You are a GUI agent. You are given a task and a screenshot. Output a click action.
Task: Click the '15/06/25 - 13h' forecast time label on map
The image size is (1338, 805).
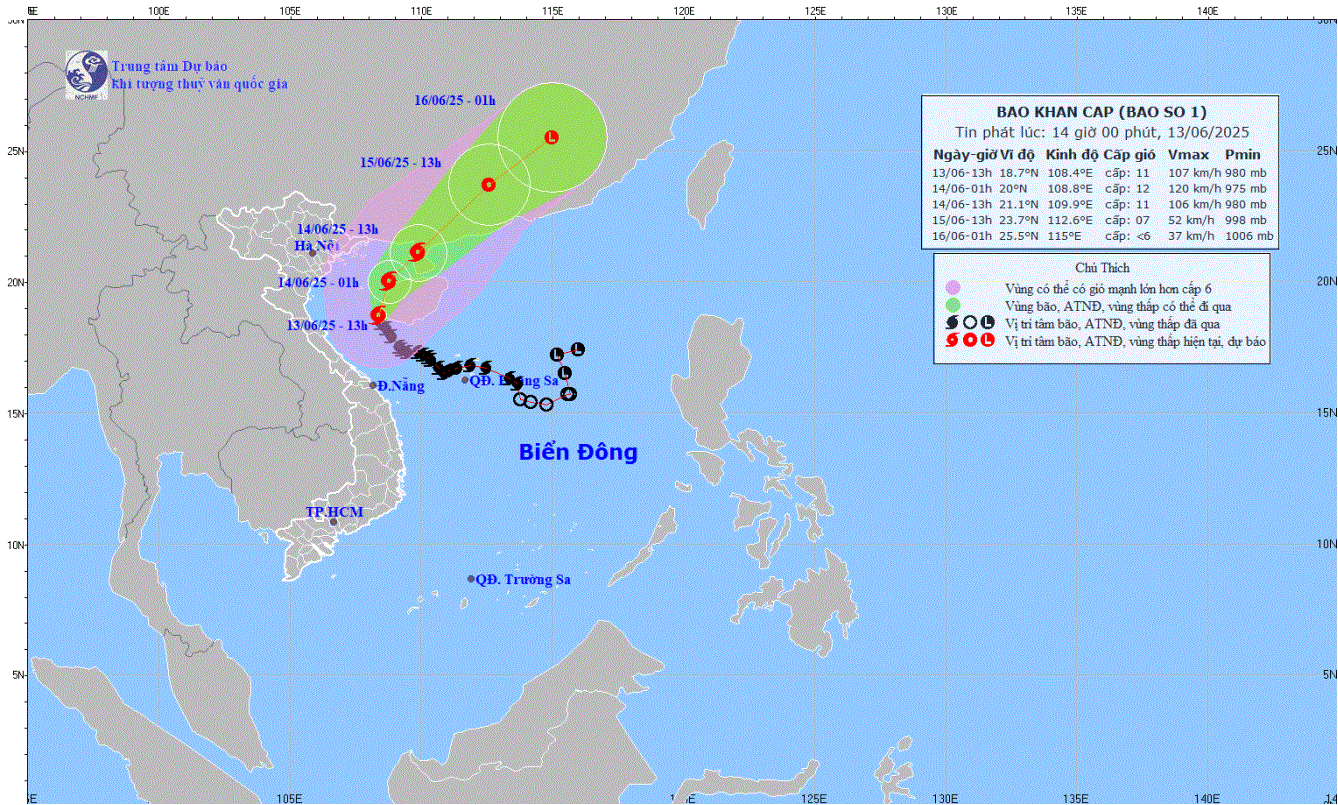(x=400, y=162)
